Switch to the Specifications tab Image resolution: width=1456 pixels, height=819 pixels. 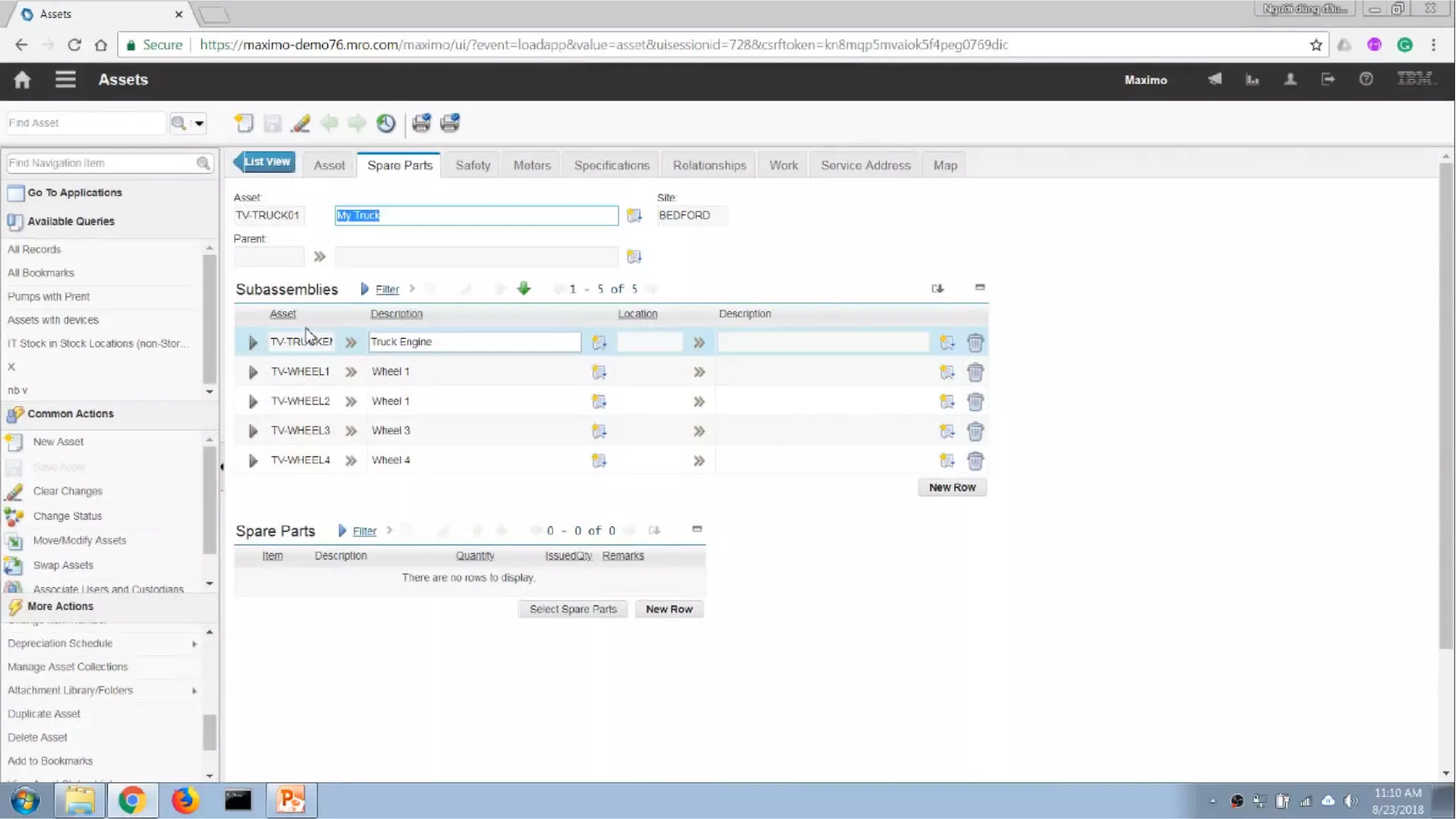(x=611, y=165)
